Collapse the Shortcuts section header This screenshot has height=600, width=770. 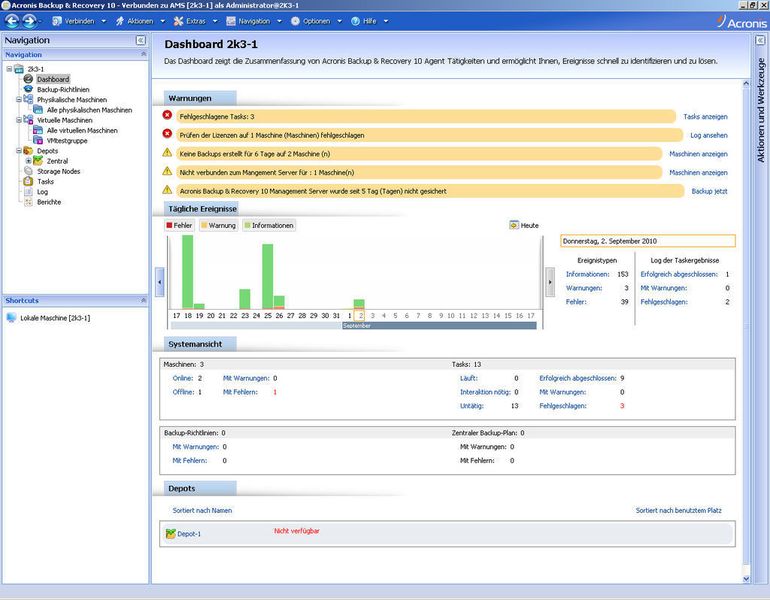[144, 300]
